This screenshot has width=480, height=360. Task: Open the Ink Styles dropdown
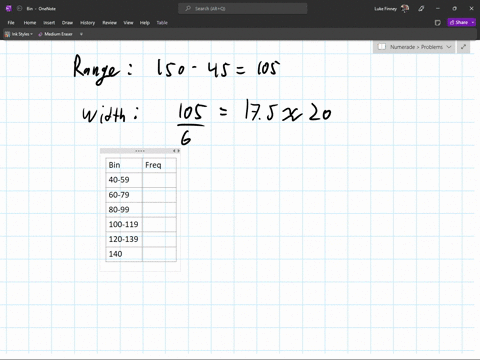coord(31,34)
